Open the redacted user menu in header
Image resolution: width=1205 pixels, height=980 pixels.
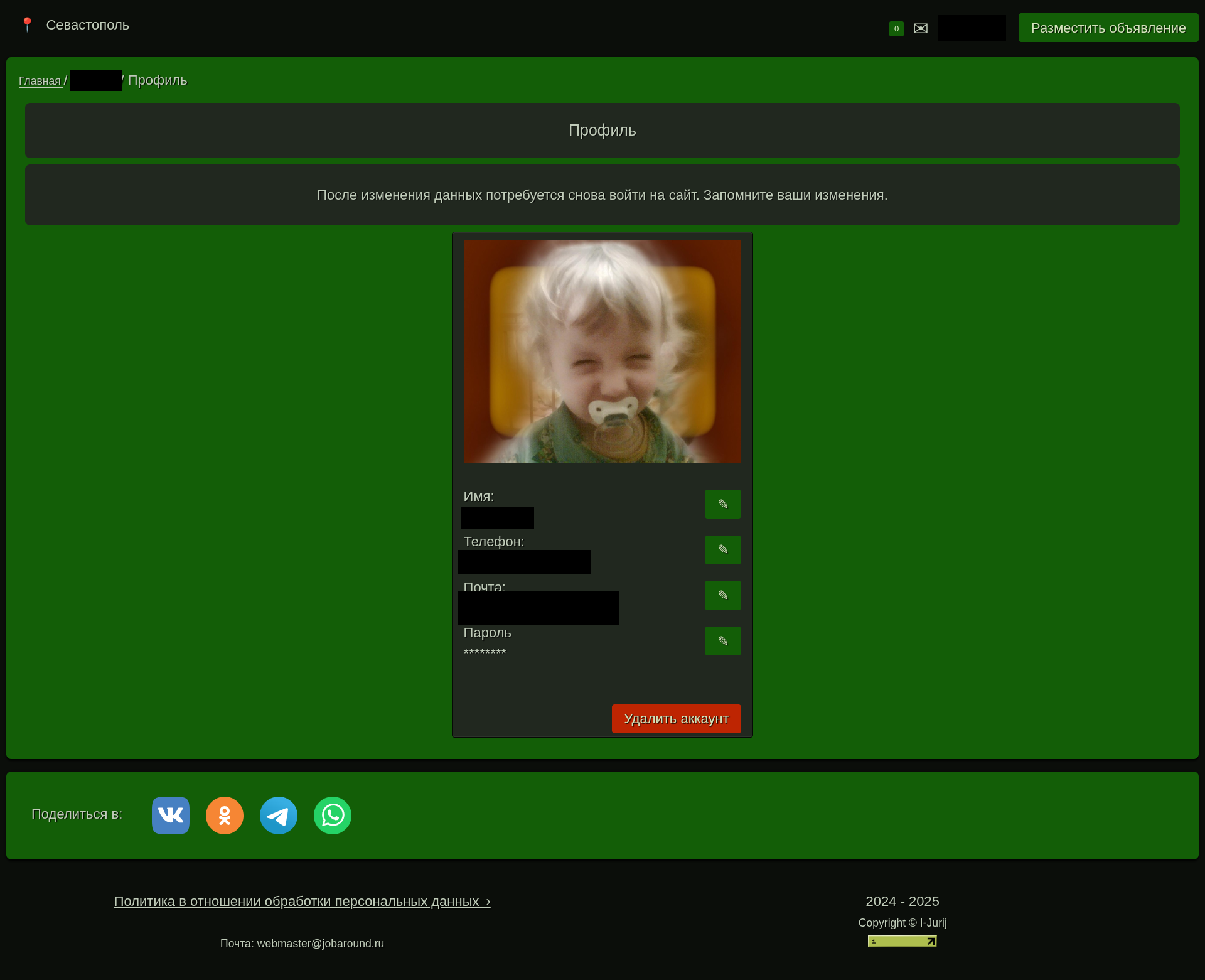pyautogui.click(x=971, y=28)
